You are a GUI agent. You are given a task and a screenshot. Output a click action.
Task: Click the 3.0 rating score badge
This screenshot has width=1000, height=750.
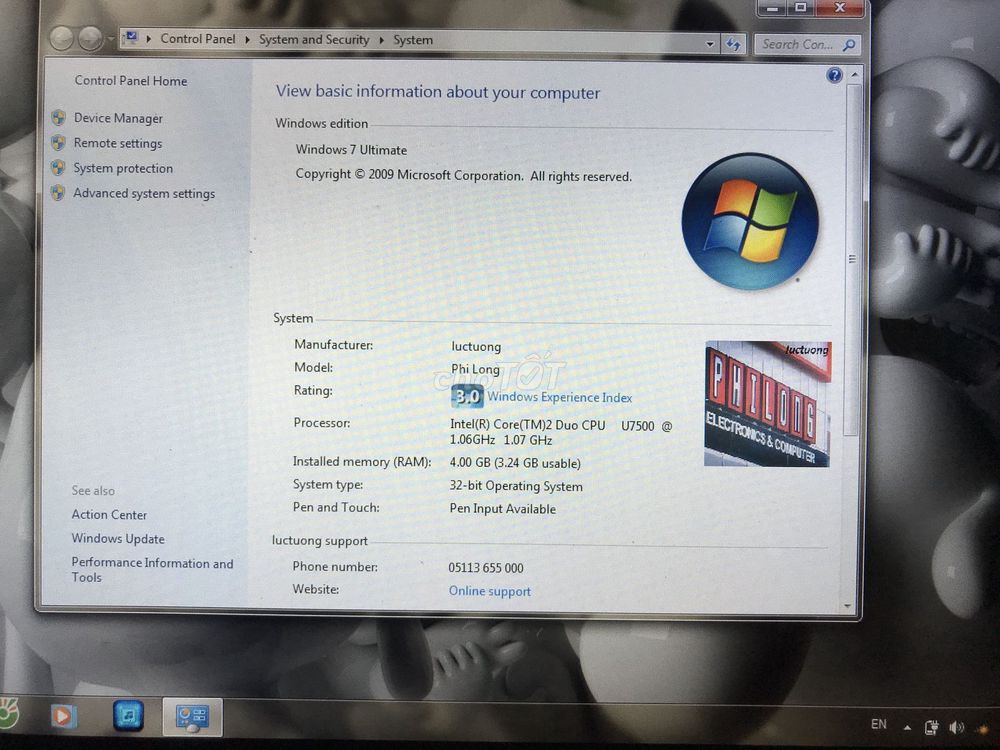pos(467,396)
